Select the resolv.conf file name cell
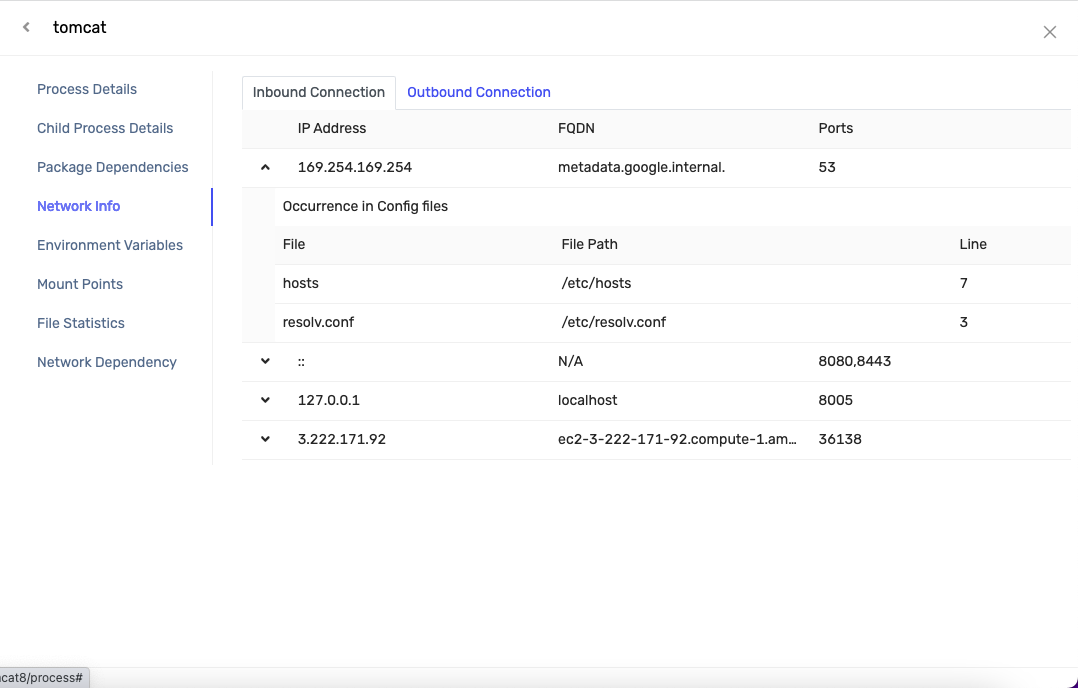 [x=318, y=322]
